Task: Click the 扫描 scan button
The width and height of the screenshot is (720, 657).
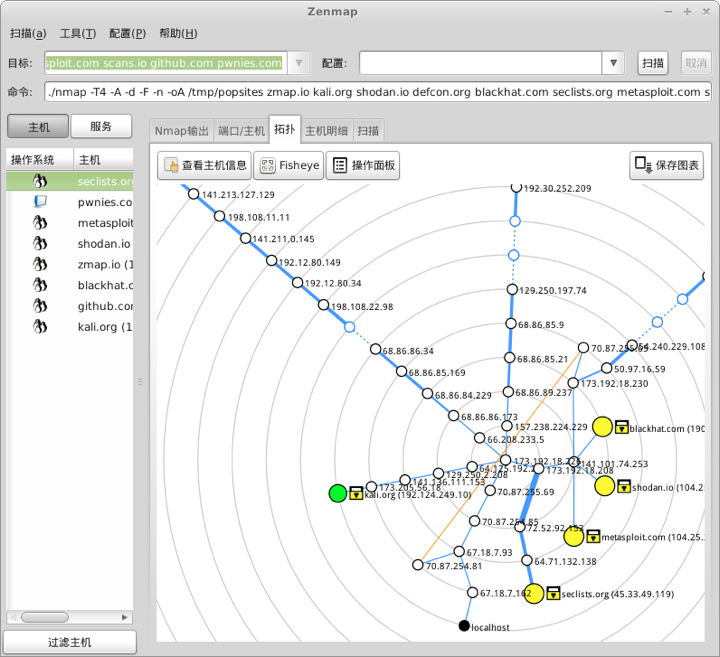Action: (x=653, y=63)
